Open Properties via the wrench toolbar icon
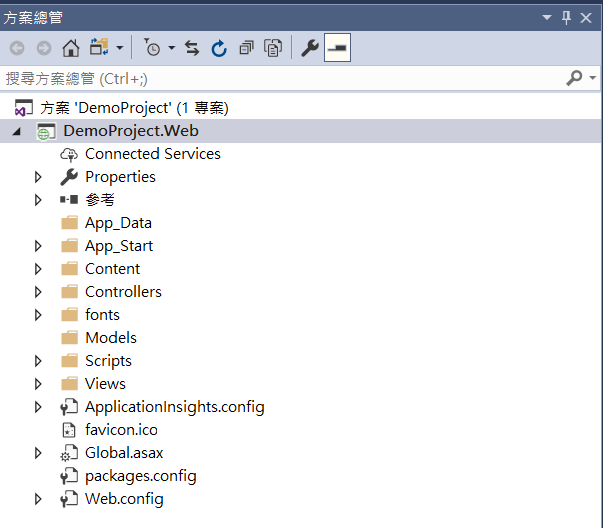The height and width of the screenshot is (528, 603). pyautogui.click(x=310, y=48)
